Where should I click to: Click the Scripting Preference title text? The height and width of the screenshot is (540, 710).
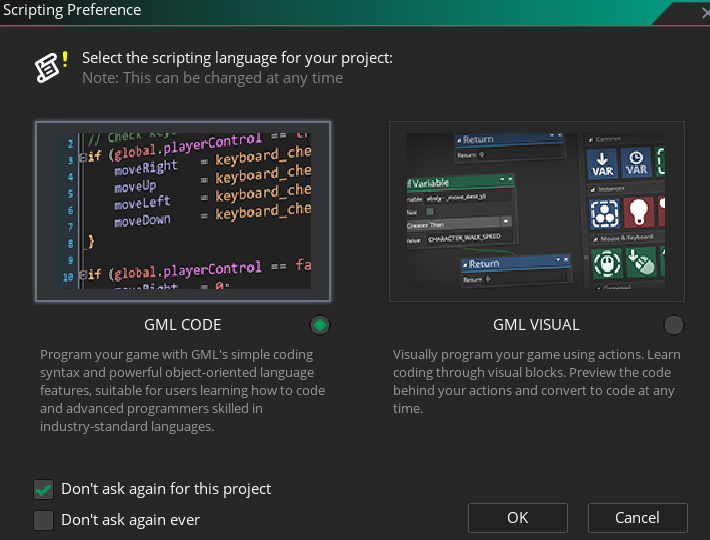[72, 10]
